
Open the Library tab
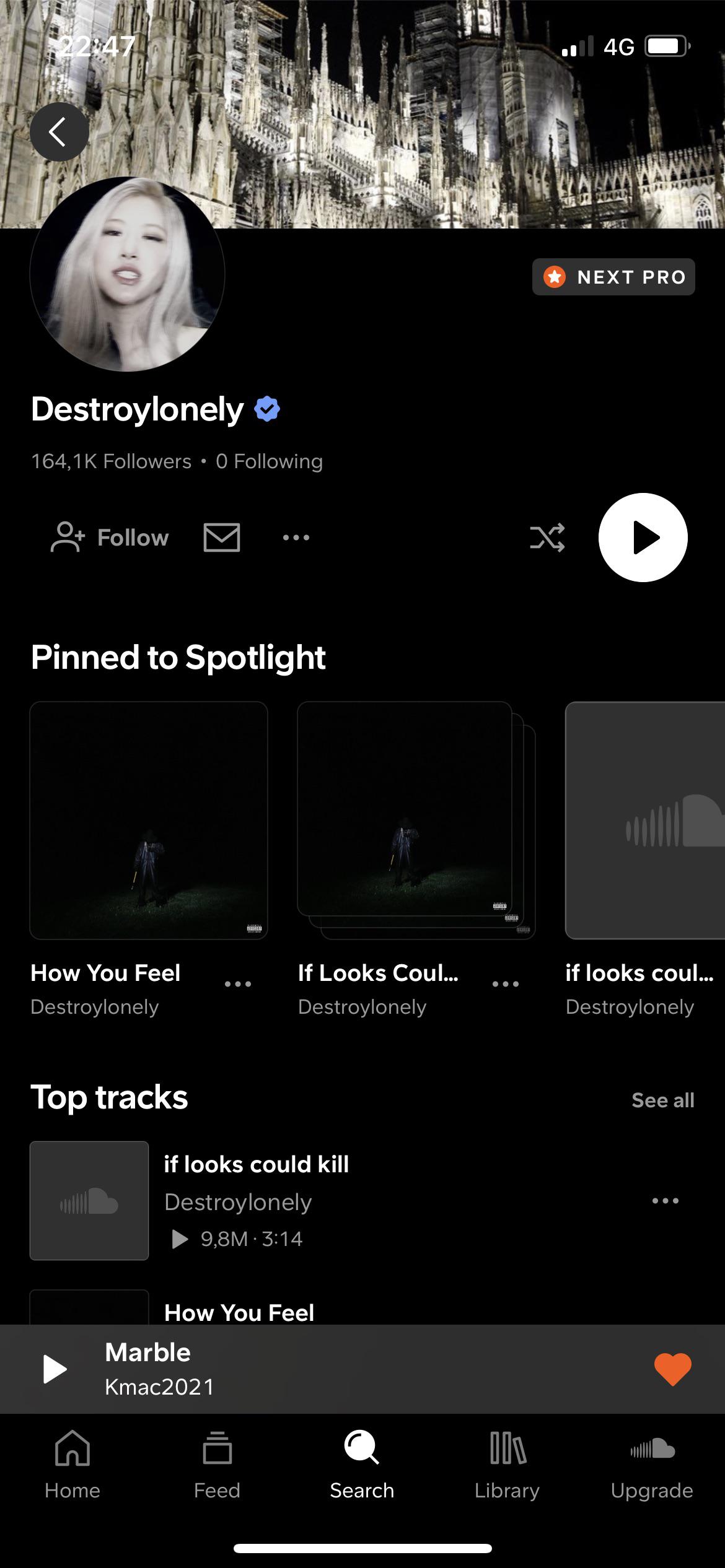click(507, 1464)
